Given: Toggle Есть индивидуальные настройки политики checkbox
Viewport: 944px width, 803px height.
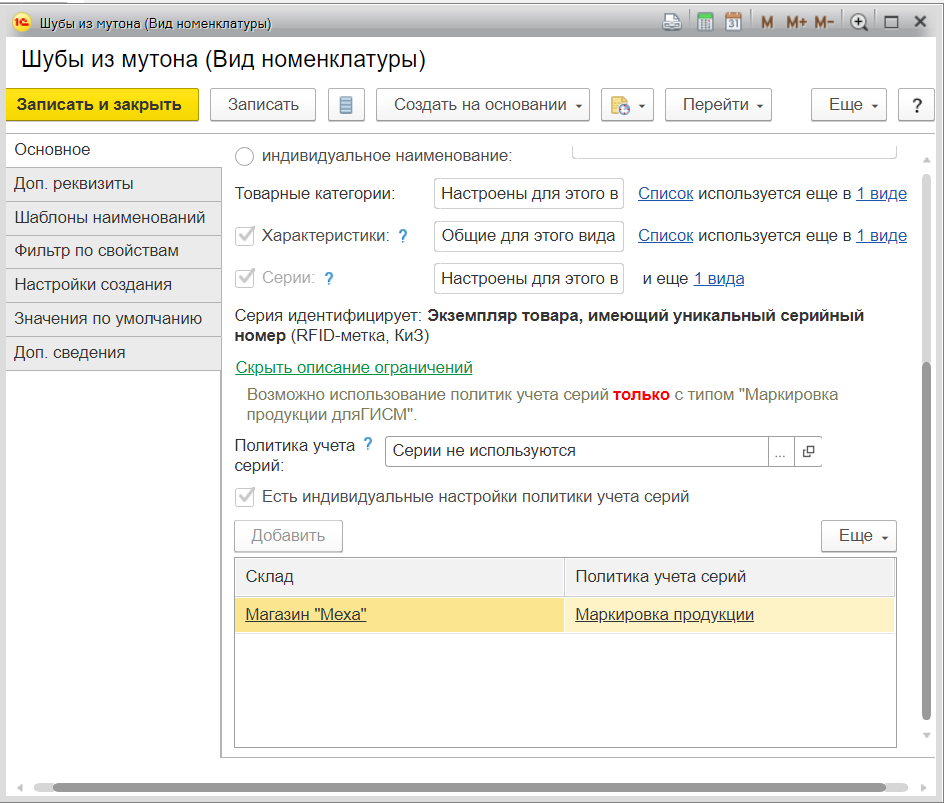Looking at the screenshot, I should (x=244, y=496).
